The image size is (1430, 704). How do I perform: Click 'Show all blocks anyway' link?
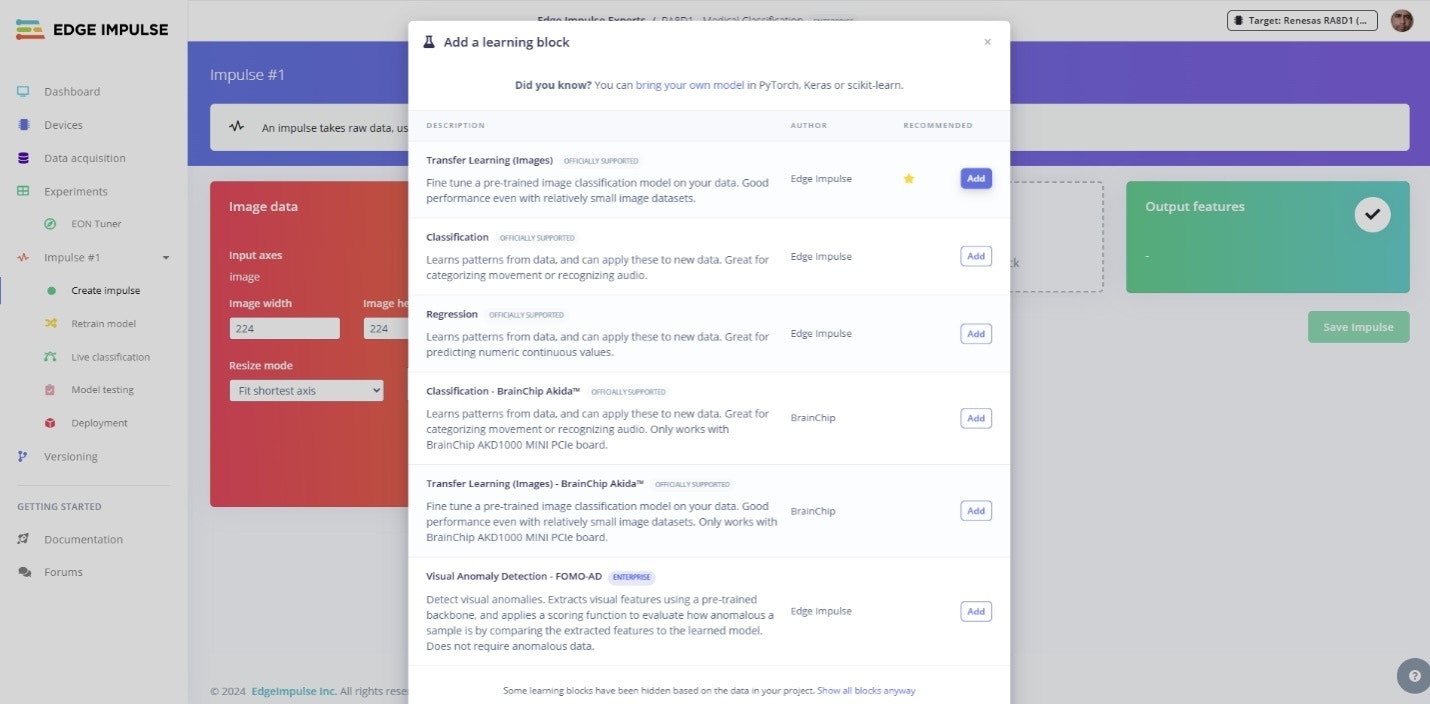click(x=866, y=691)
